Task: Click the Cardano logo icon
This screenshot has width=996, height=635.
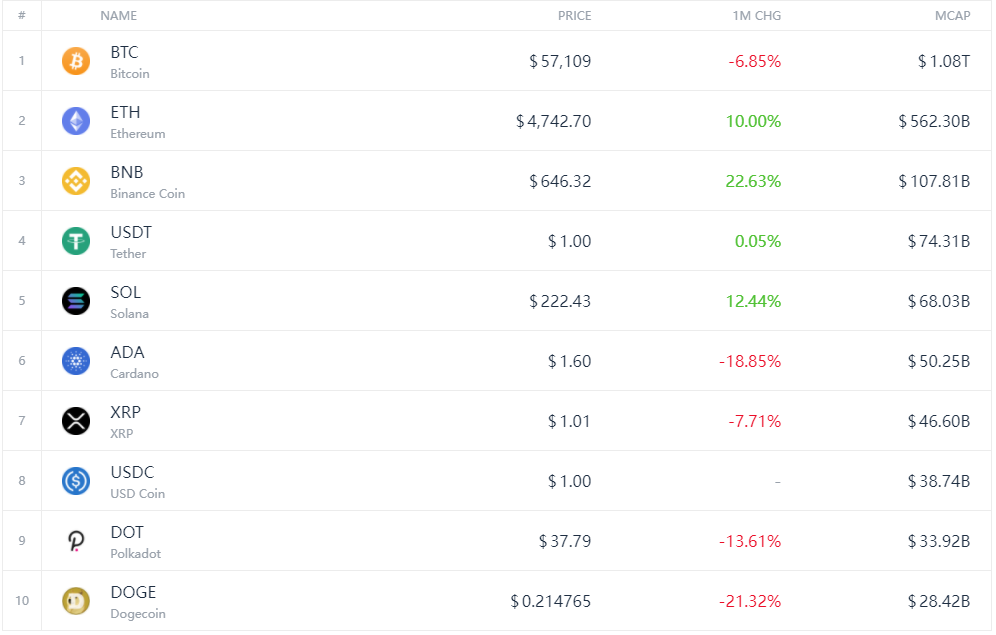Action: click(x=76, y=361)
